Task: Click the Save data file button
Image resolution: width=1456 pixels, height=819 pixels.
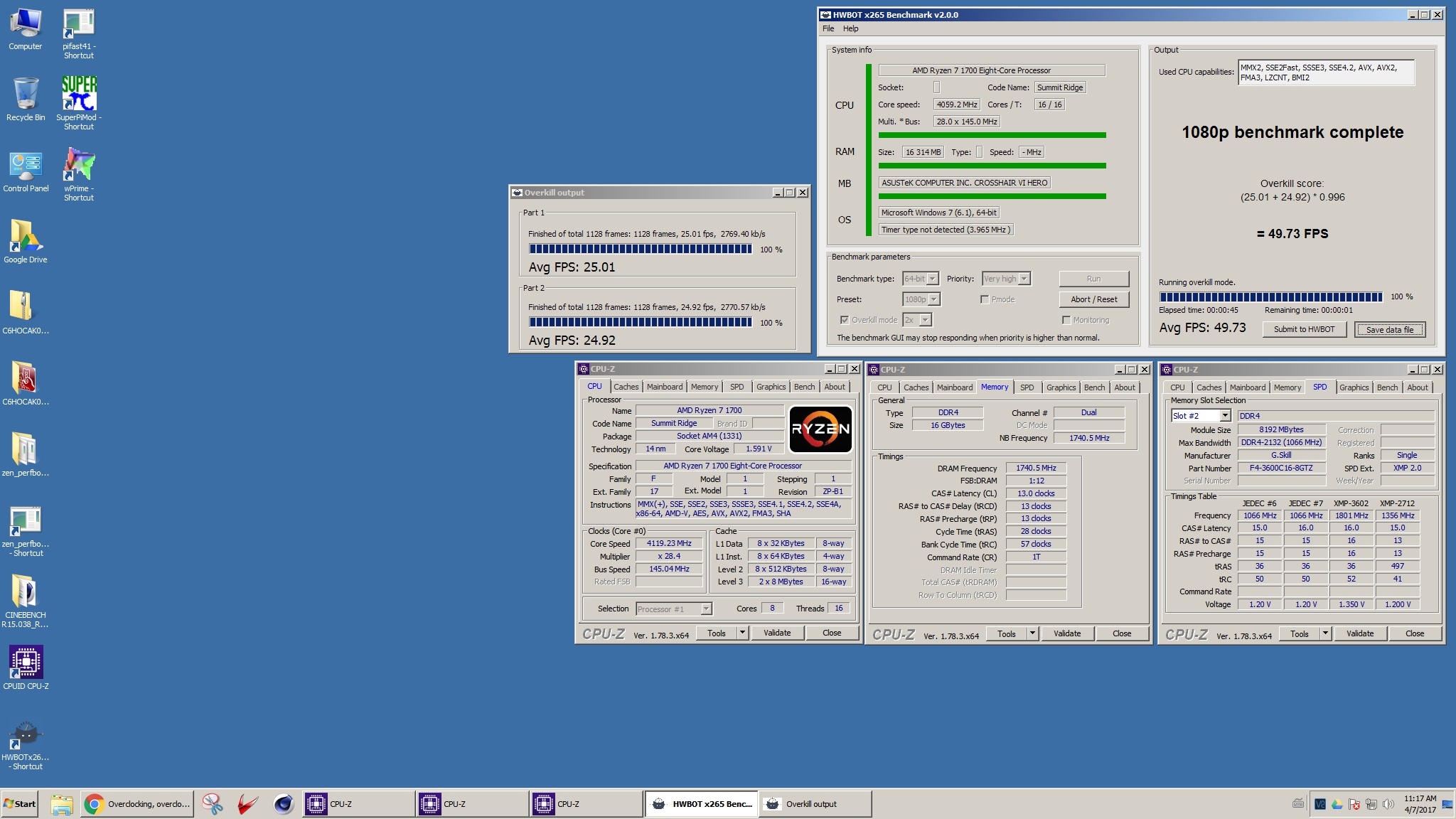Action: 1389,329
